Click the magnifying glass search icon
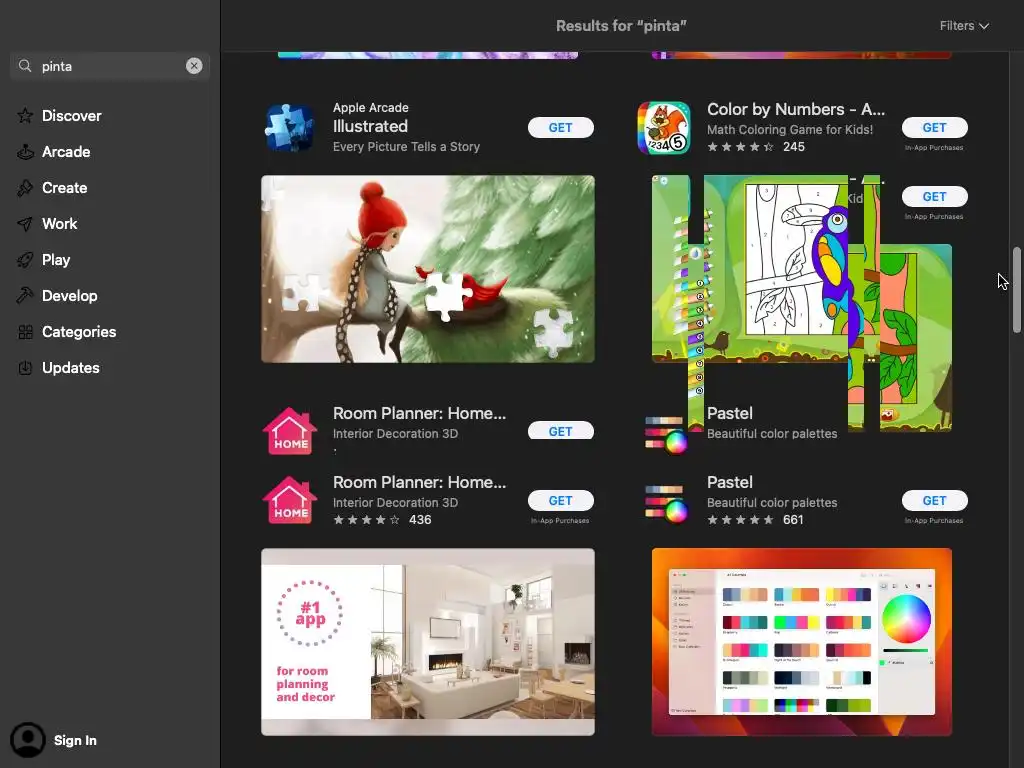This screenshot has width=1024, height=768. point(25,65)
